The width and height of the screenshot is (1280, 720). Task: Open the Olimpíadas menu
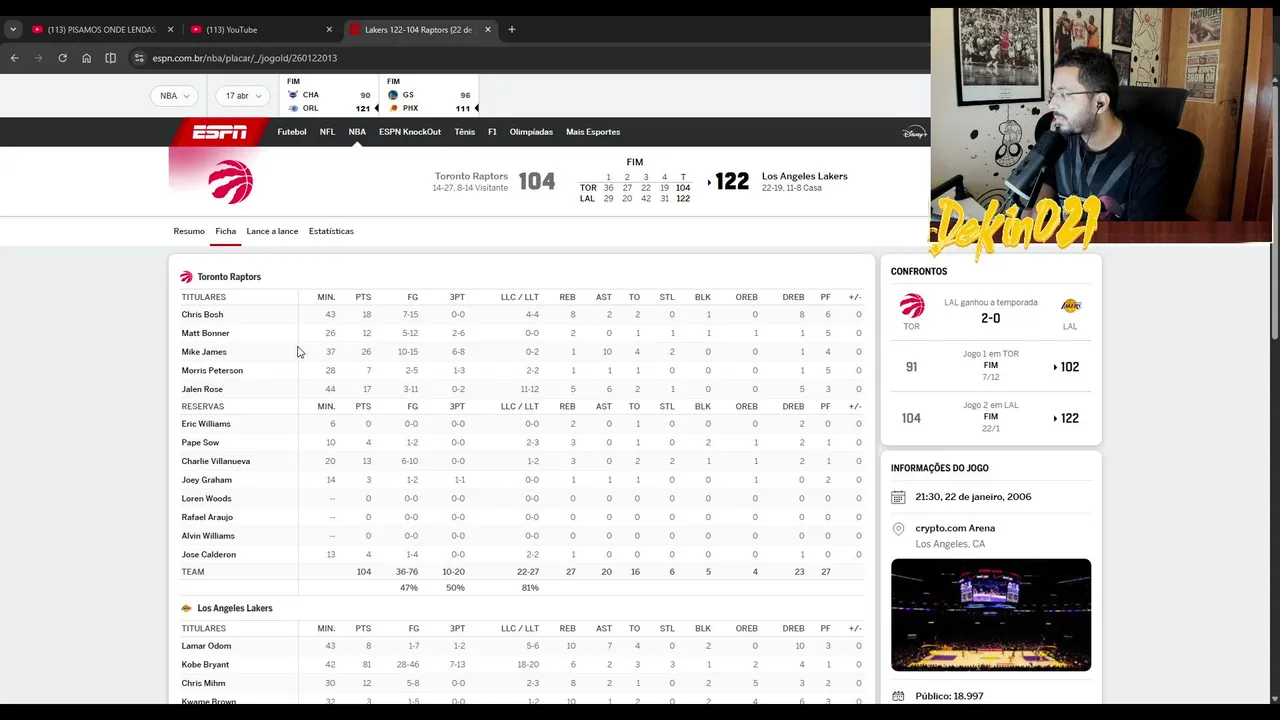click(x=531, y=132)
